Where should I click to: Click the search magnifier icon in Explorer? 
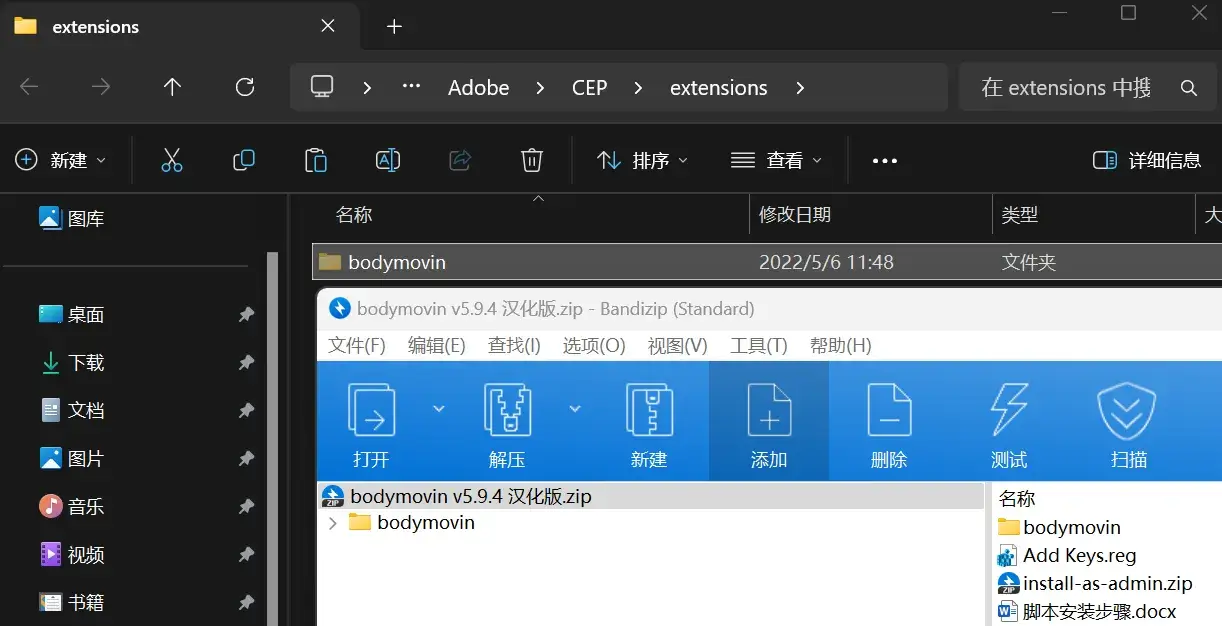(1189, 88)
